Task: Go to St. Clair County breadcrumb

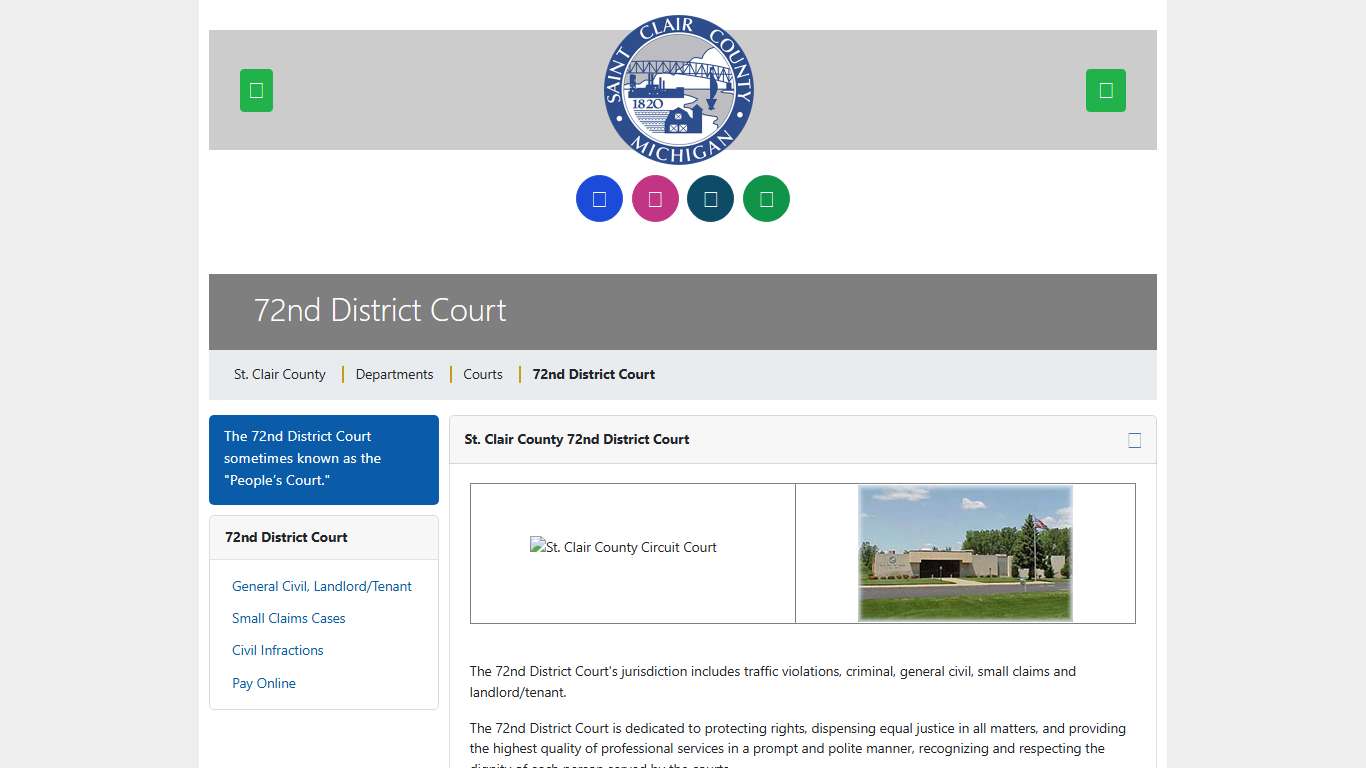Action: pos(280,374)
